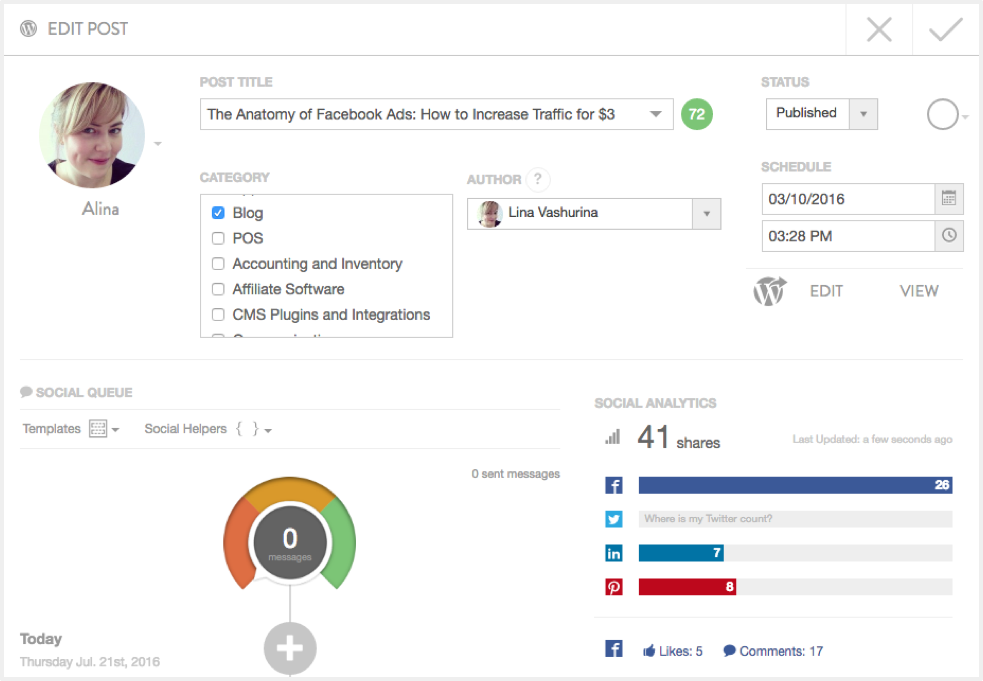Viewport: 983px width, 681px height.
Task: Click the Pinterest shares bar showing 8
Action: [x=687, y=587]
